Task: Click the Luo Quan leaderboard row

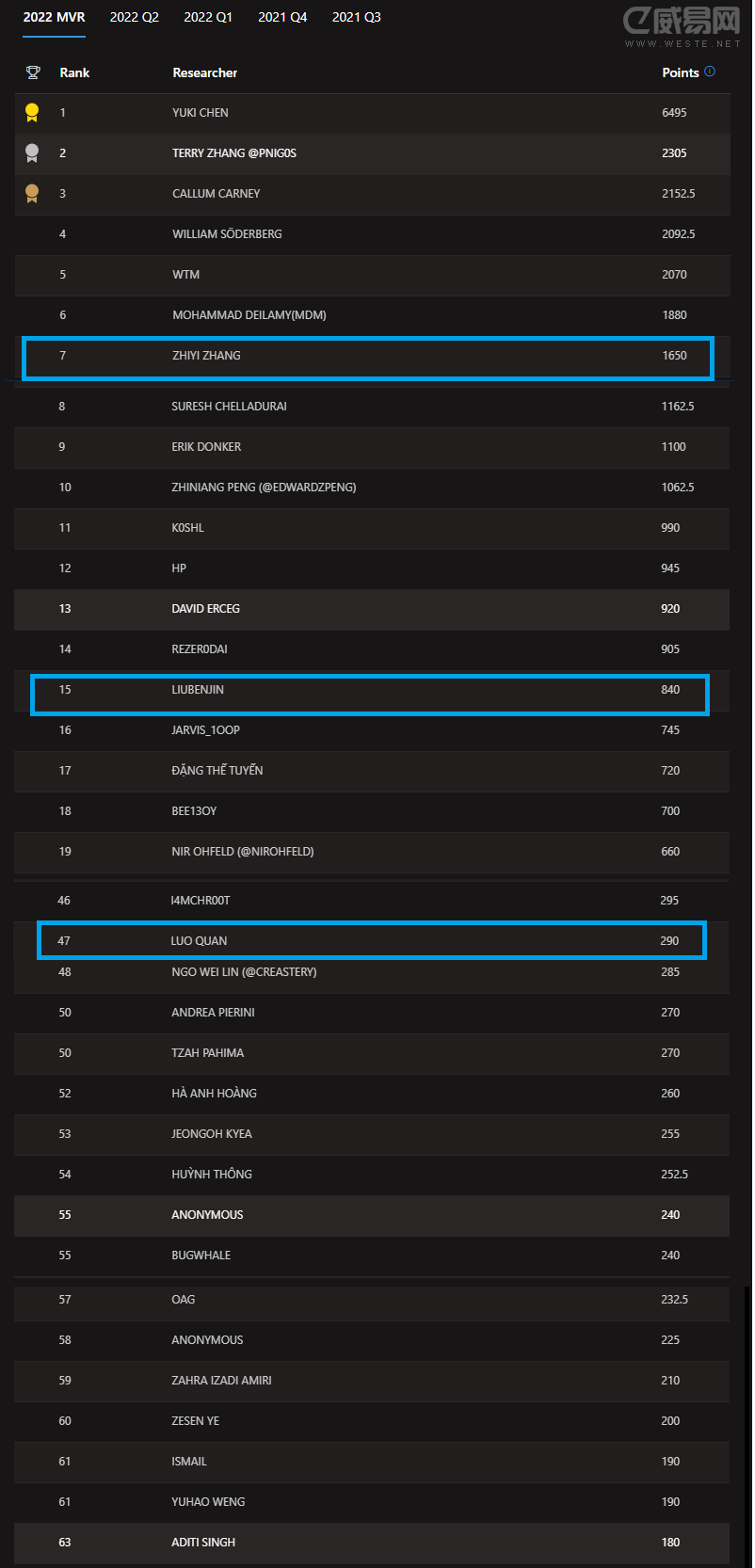Action: [371, 940]
